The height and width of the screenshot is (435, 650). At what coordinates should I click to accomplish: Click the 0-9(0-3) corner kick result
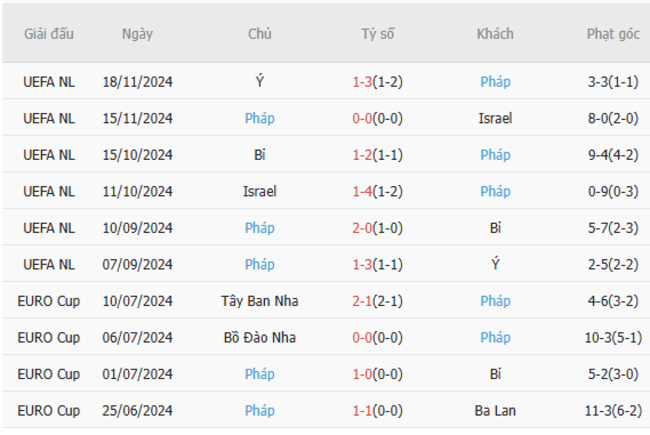(x=613, y=191)
